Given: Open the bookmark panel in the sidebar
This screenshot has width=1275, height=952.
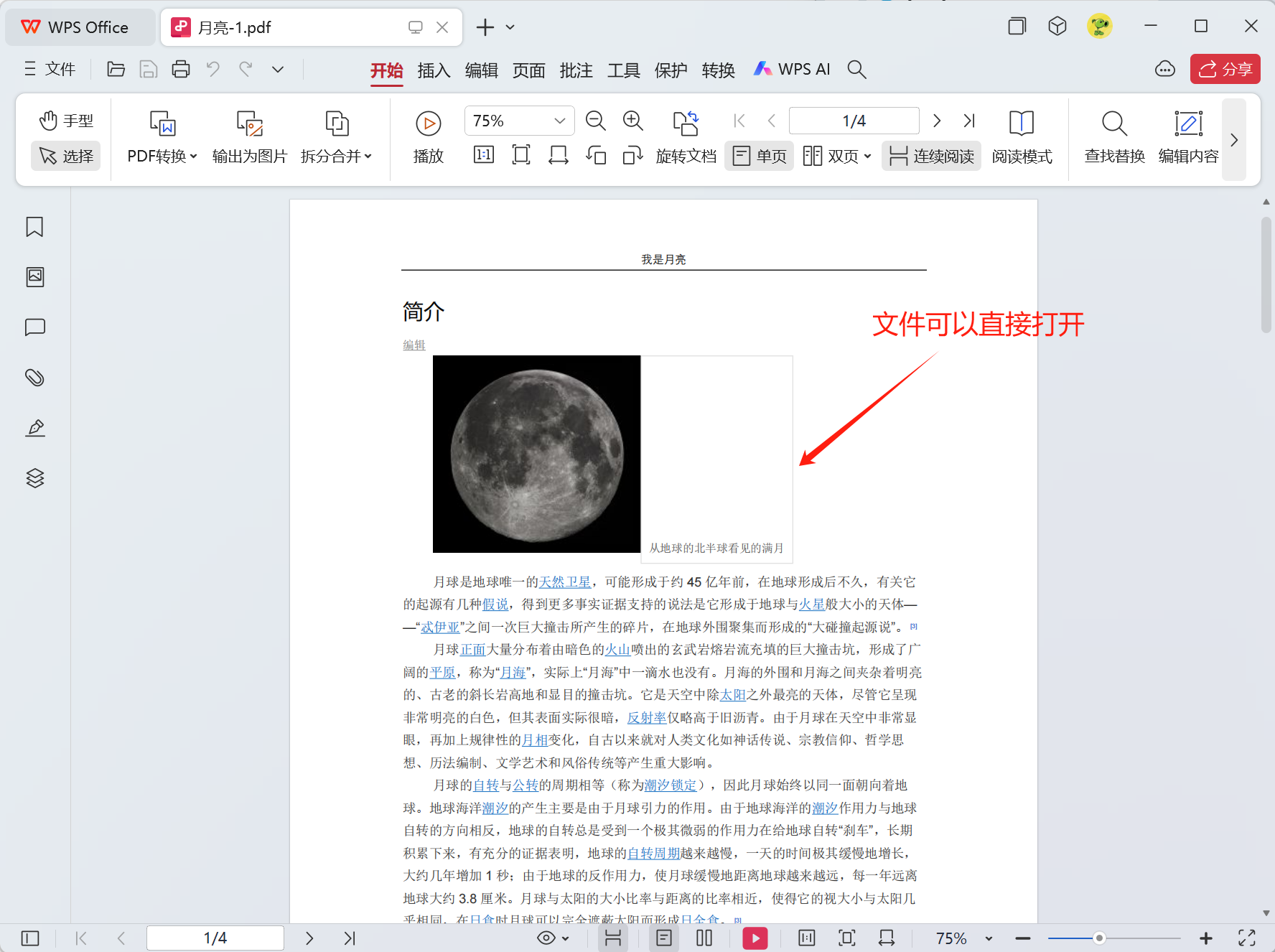Looking at the screenshot, I should pos(34,227).
